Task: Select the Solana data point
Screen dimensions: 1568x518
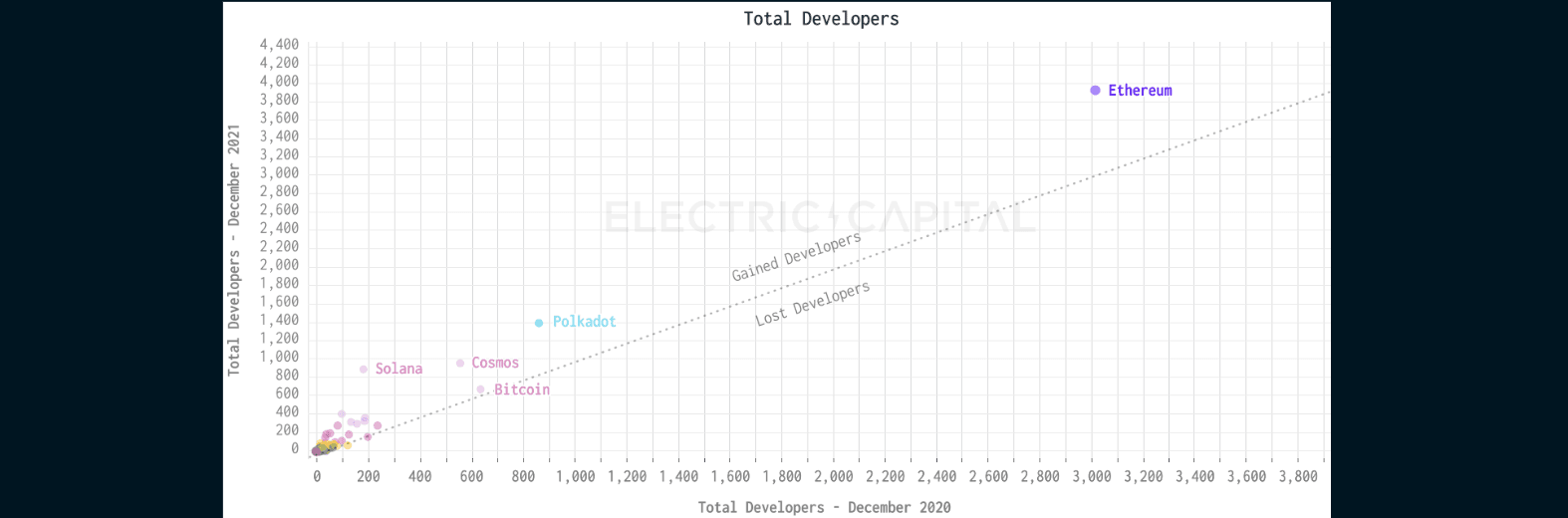Action: tap(364, 370)
